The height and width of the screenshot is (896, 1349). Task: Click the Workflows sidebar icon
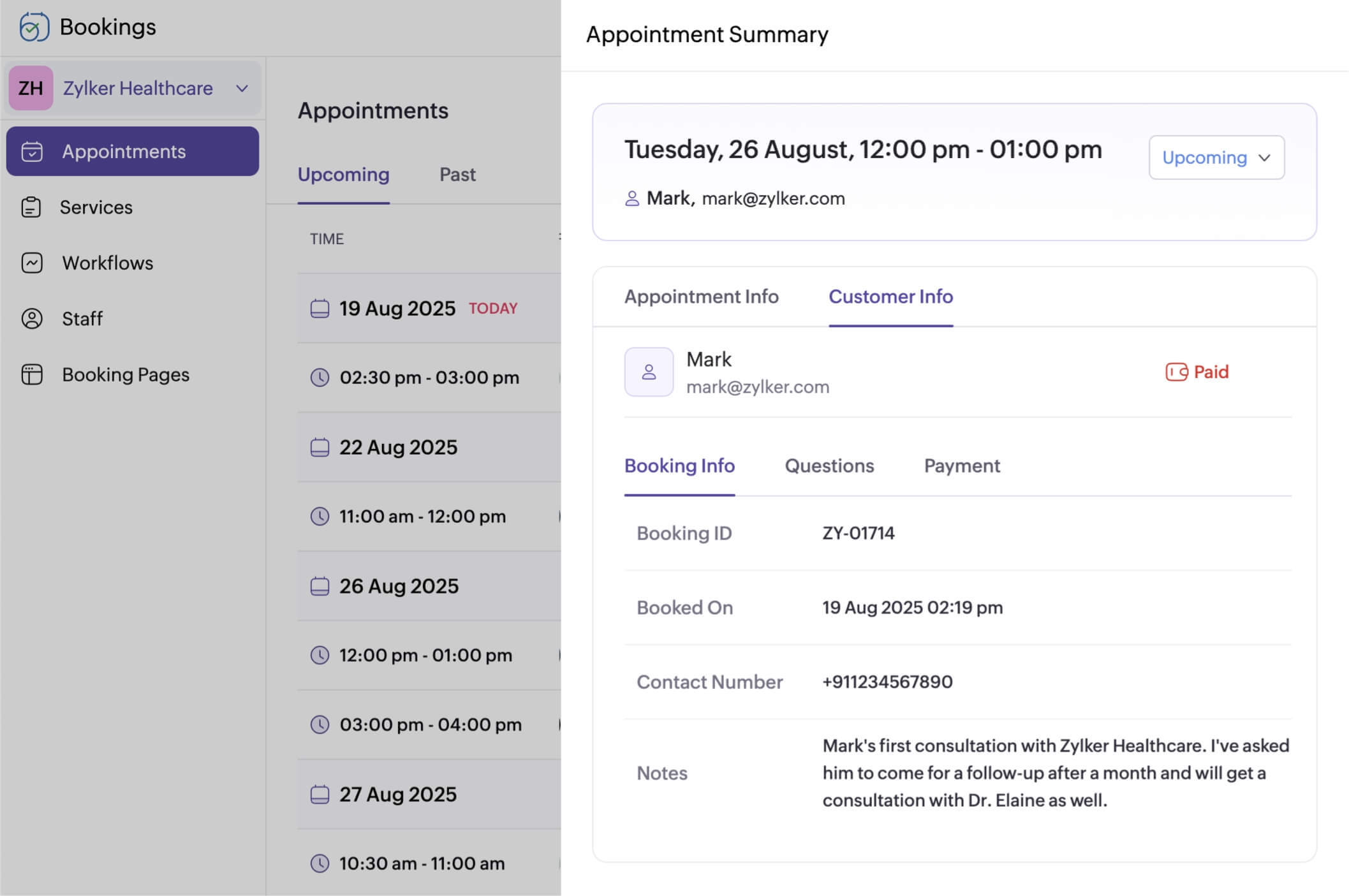point(32,263)
